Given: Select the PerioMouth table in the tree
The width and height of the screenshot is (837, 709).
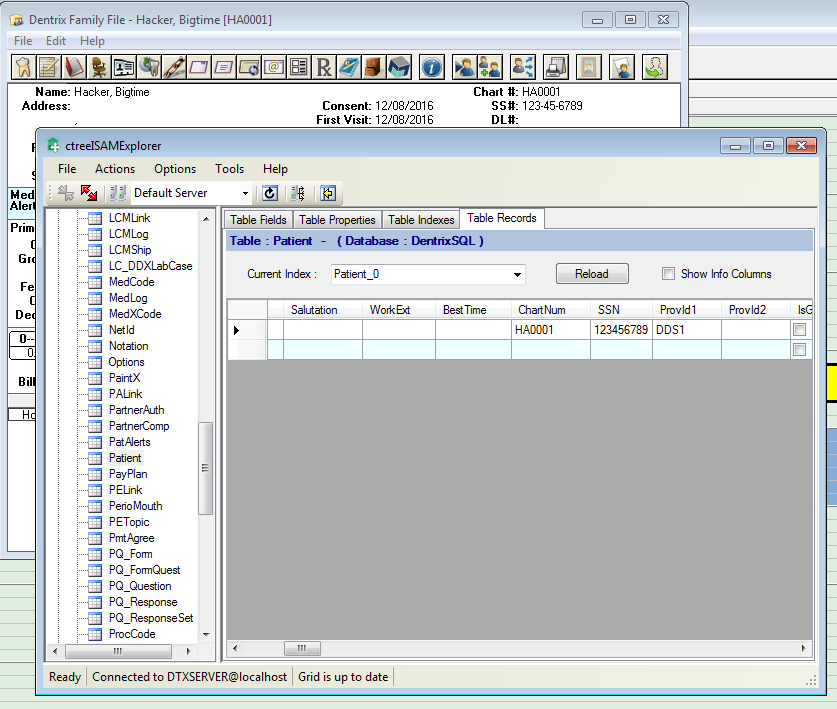Looking at the screenshot, I should 136,506.
